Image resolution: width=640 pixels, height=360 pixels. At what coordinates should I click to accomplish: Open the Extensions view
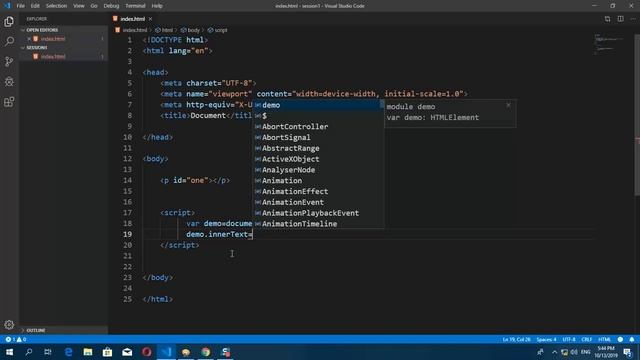point(9,101)
